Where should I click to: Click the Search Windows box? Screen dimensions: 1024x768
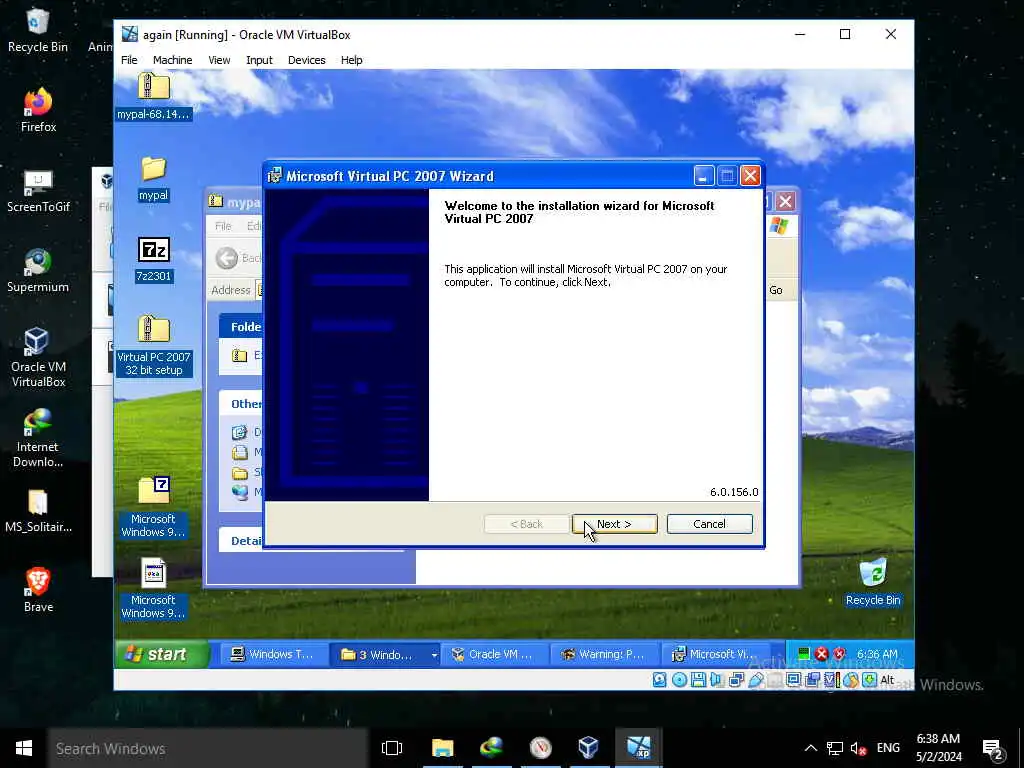pyautogui.click(x=208, y=748)
